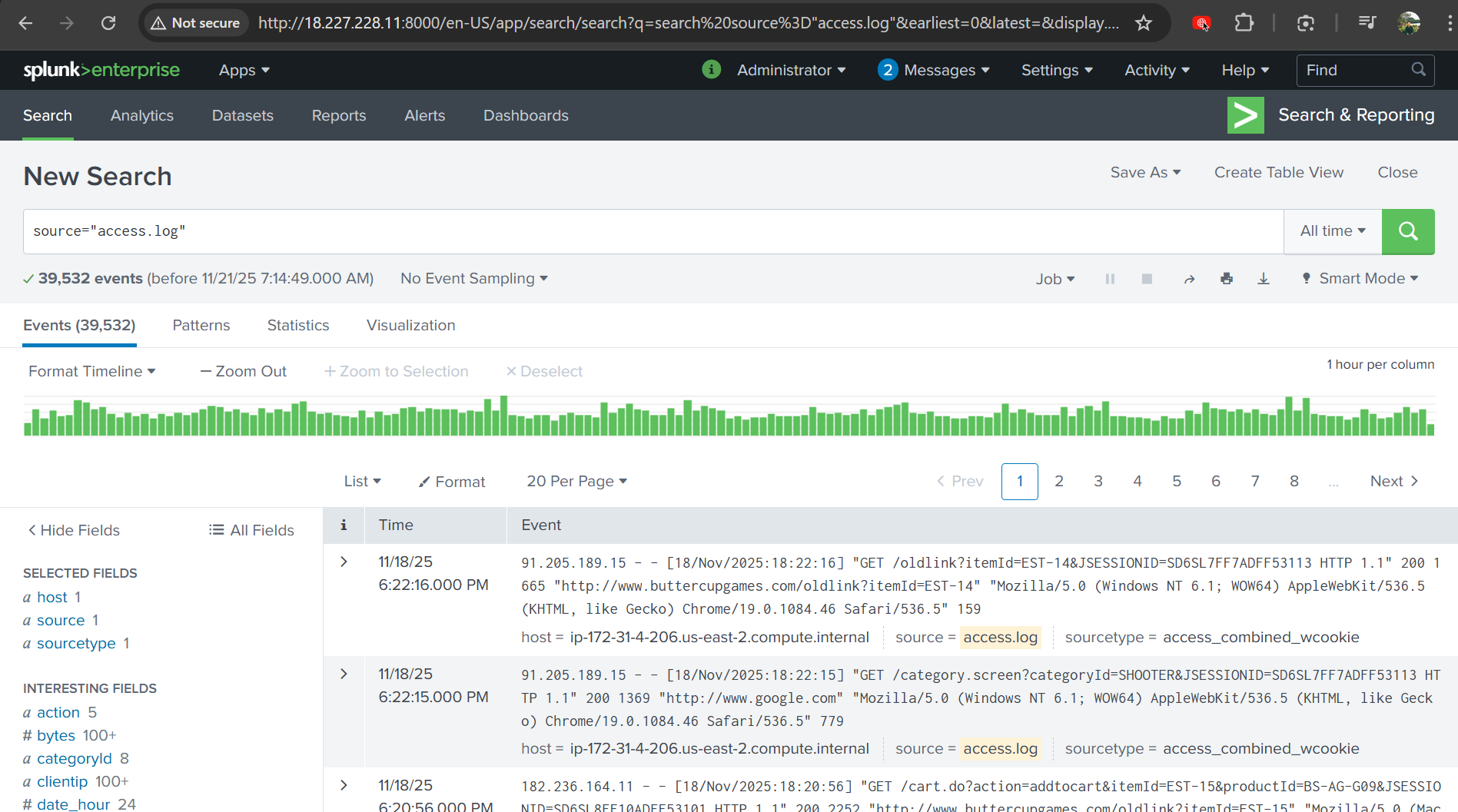Screen dimensions: 1458x812
Task: Click the green search magnifier button
Action: (x=1407, y=231)
